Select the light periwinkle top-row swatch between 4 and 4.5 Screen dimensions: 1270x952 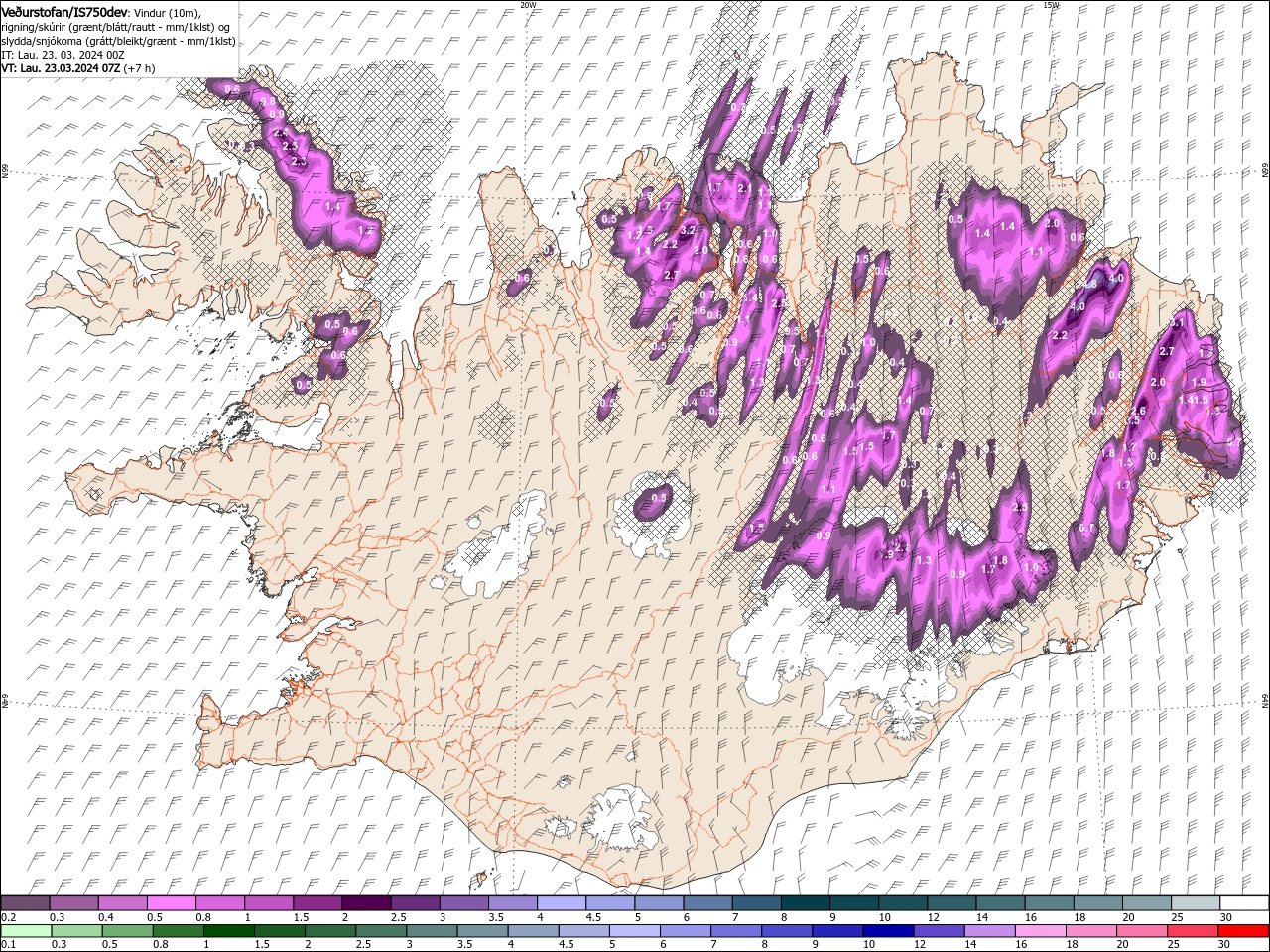point(560,903)
